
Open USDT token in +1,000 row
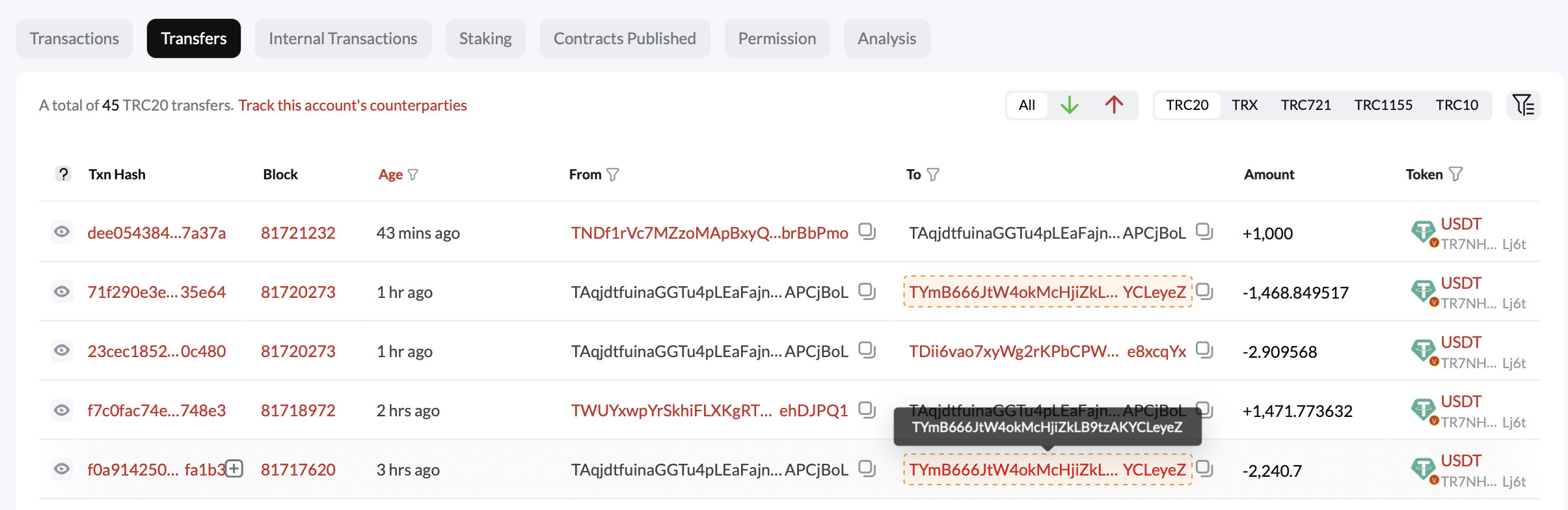[1461, 224]
